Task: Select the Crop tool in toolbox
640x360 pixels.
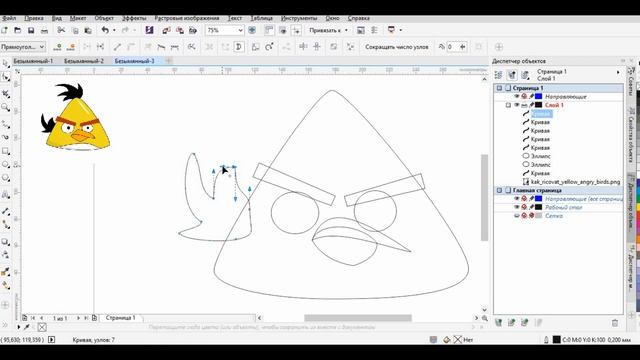Action: [5, 94]
